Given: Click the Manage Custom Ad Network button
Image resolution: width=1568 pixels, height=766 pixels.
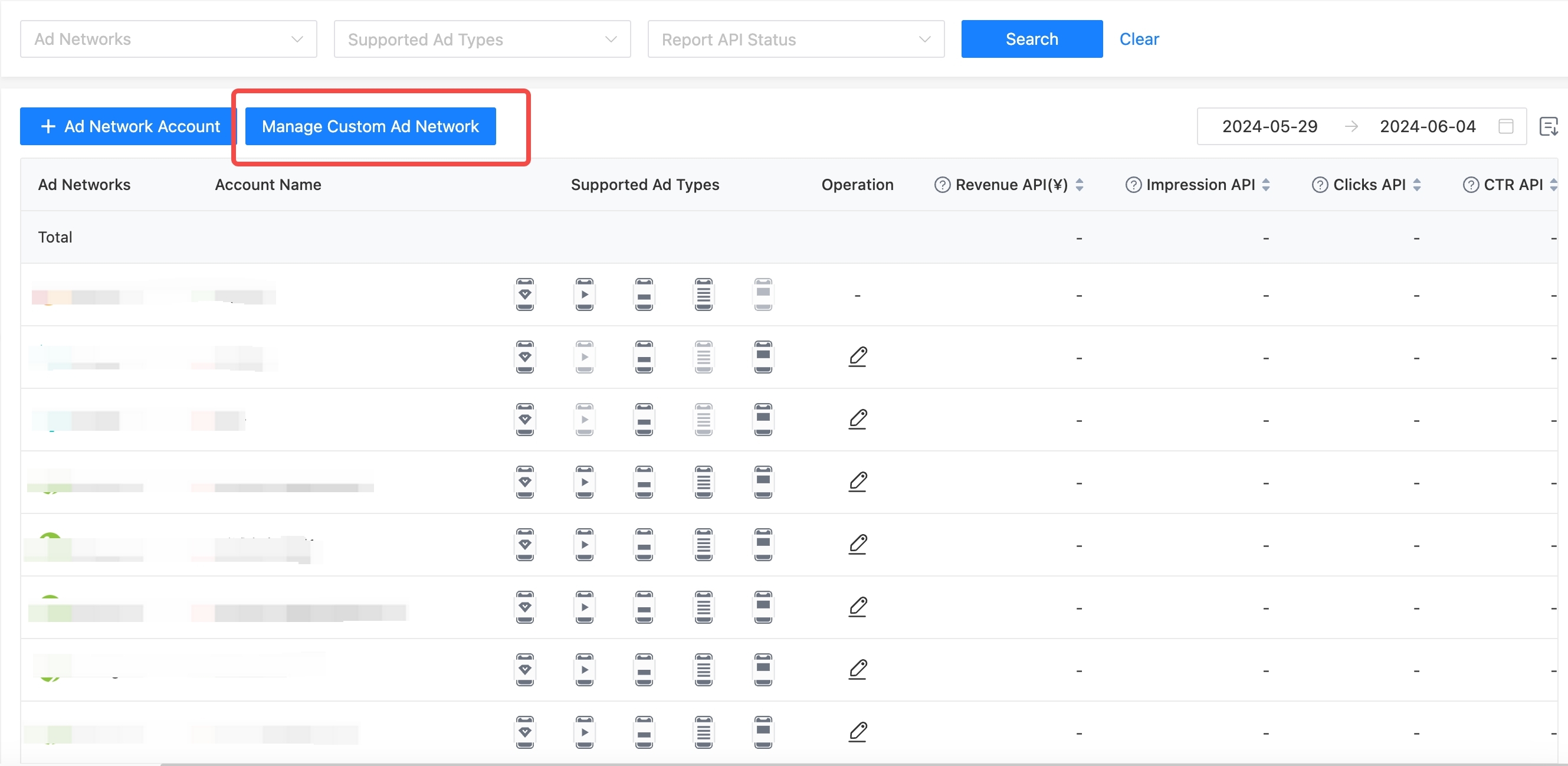Looking at the screenshot, I should (370, 126).
